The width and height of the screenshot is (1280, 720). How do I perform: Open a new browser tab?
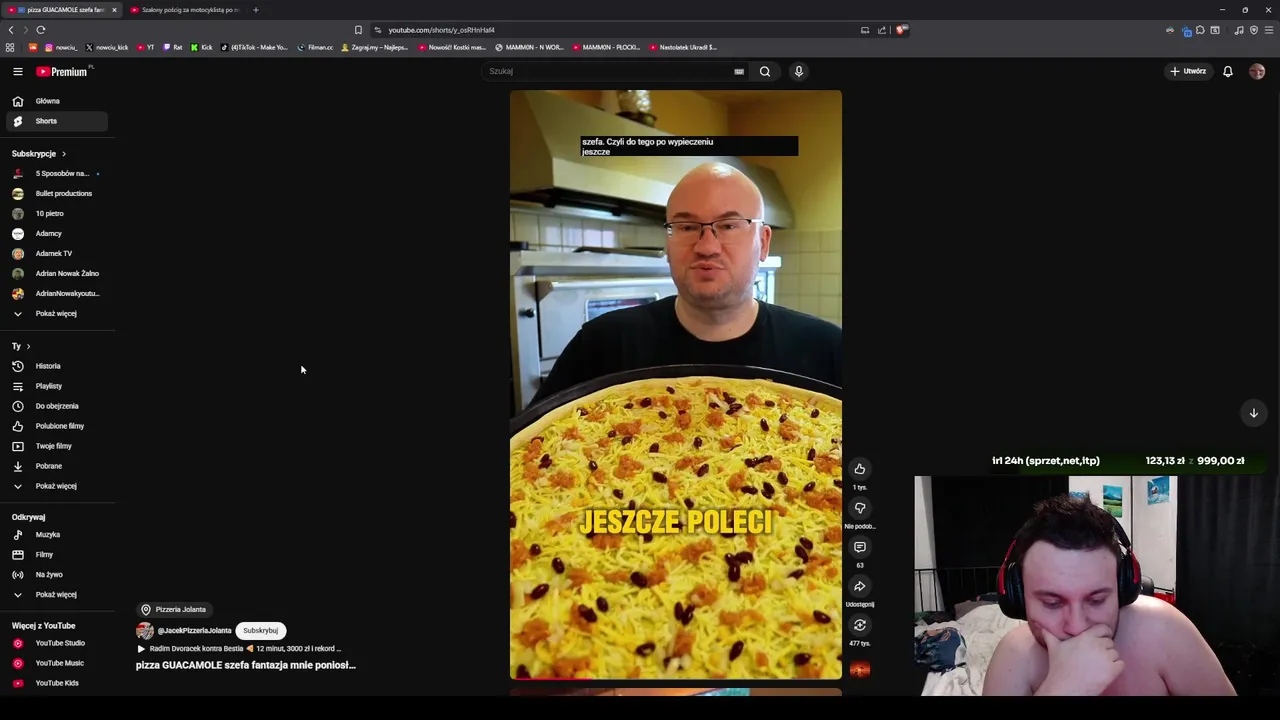click(255, 10)
